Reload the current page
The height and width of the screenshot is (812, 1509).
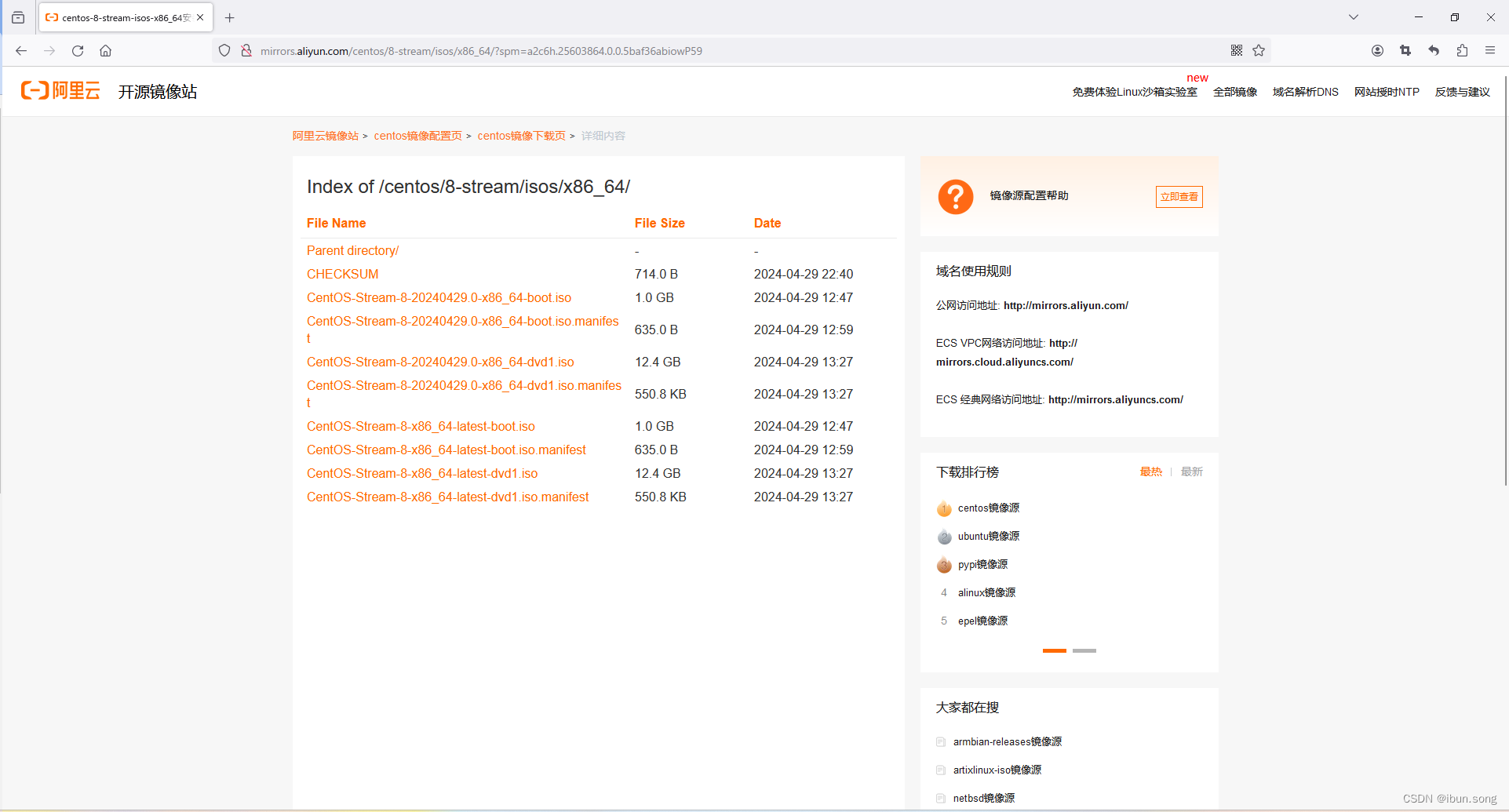[x=78, y=51]
